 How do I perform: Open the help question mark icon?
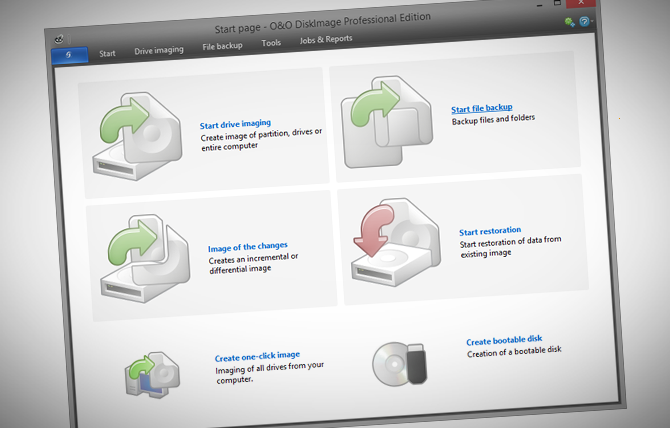pos(583,21)
